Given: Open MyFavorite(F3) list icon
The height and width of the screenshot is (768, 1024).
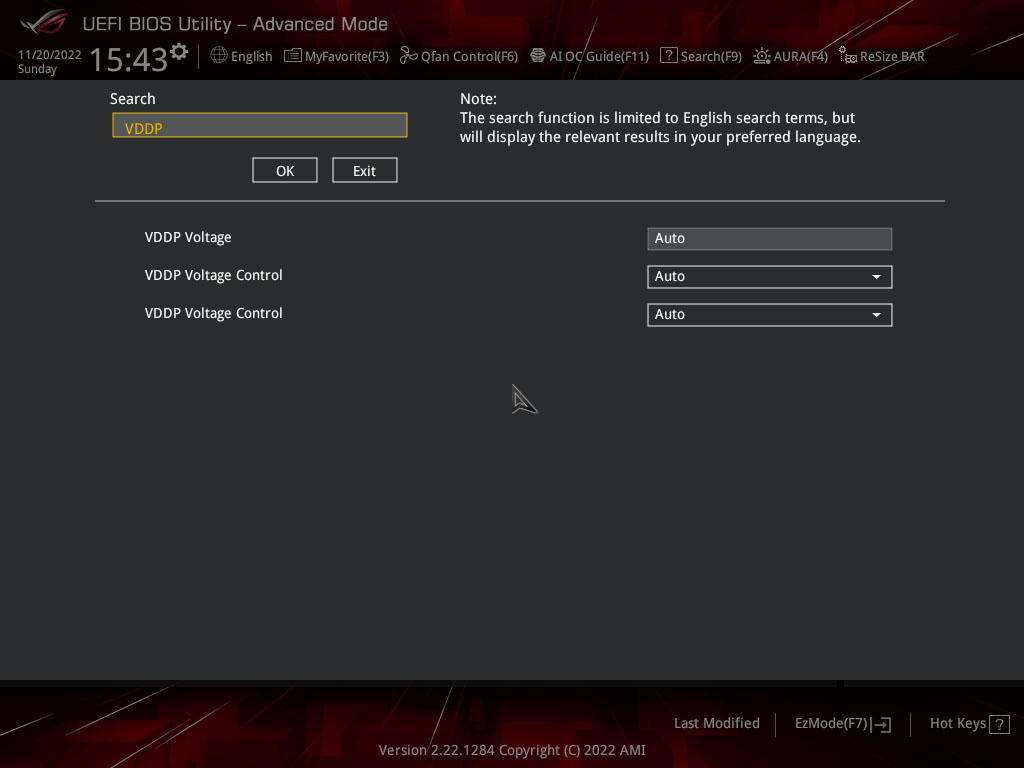Looking at the screenshot, I should (293, 56).
